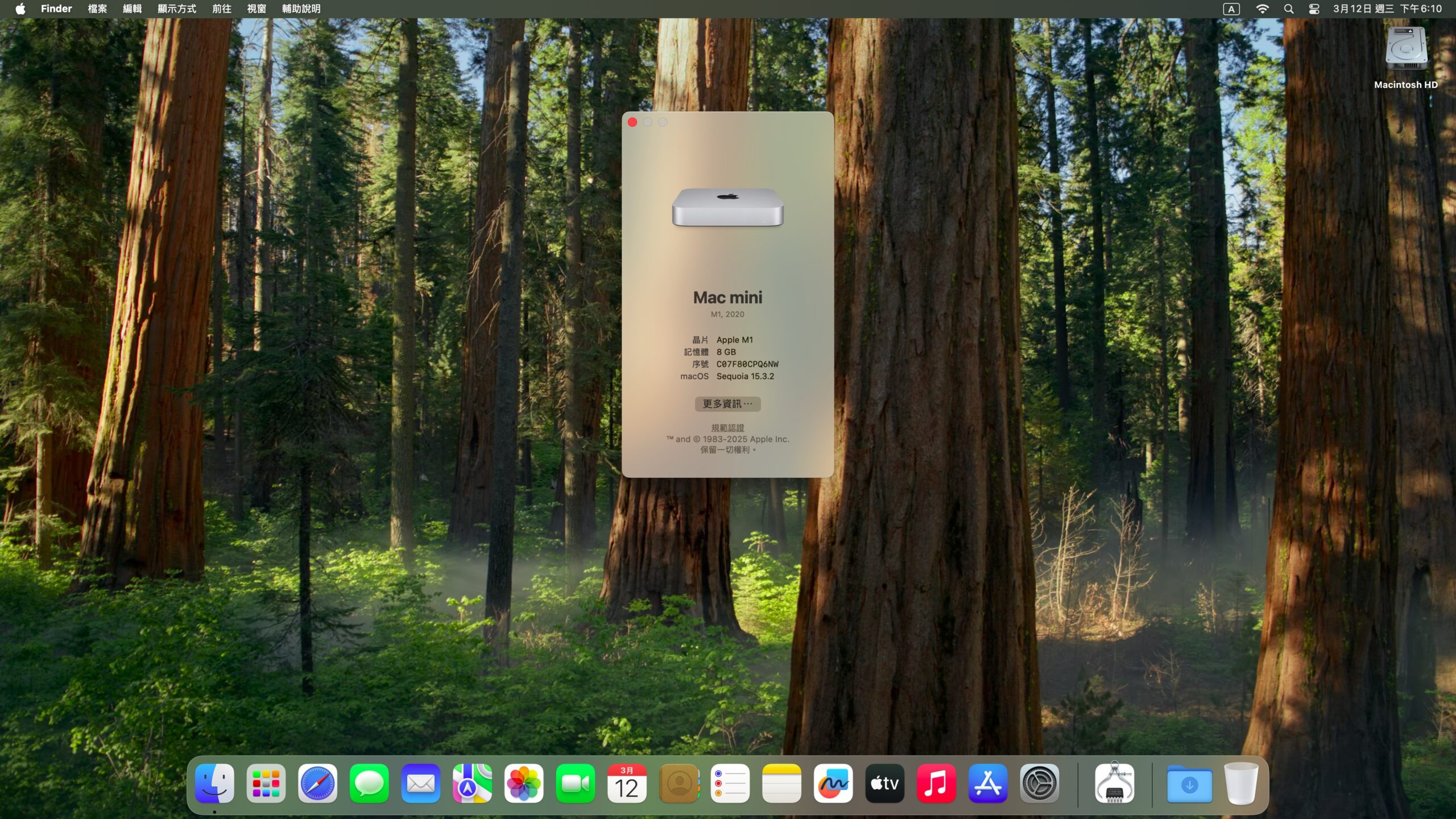The height and width of the screenshot is (819, 1456).
Task: Click the Wi-Fi status icon
Action: 1262,9
